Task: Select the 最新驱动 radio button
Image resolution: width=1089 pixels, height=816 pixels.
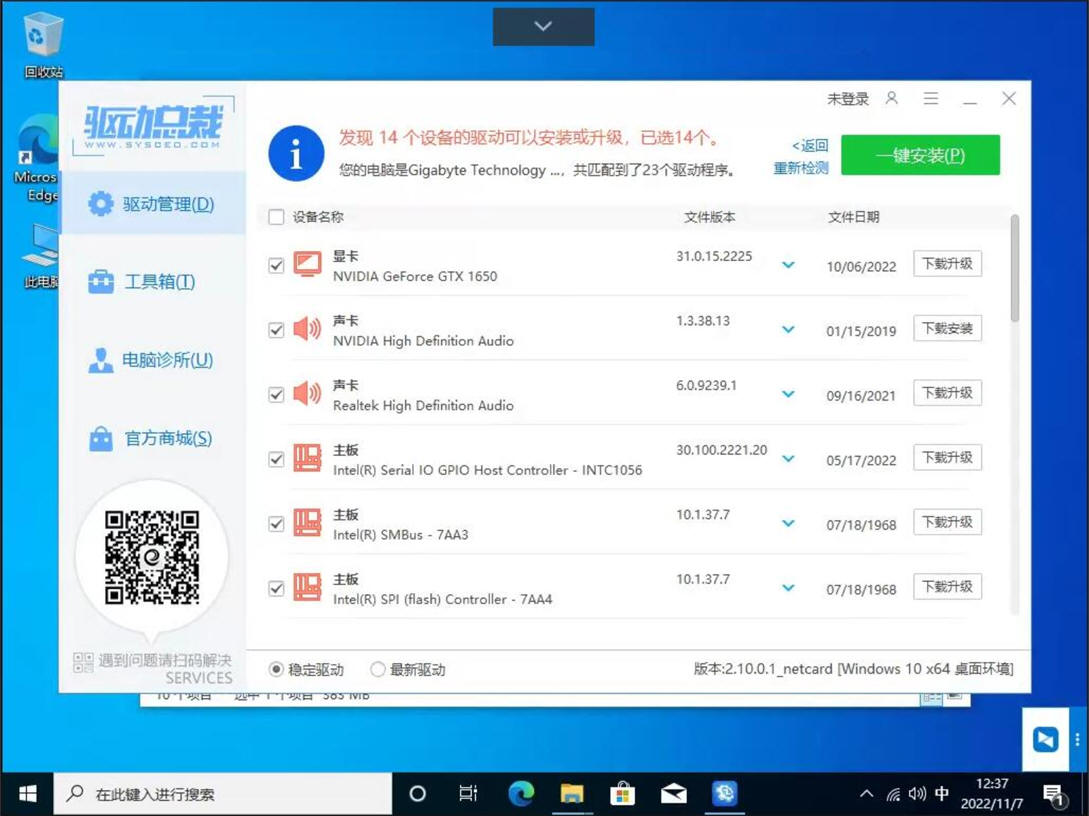Action: [x=377, y=669]
